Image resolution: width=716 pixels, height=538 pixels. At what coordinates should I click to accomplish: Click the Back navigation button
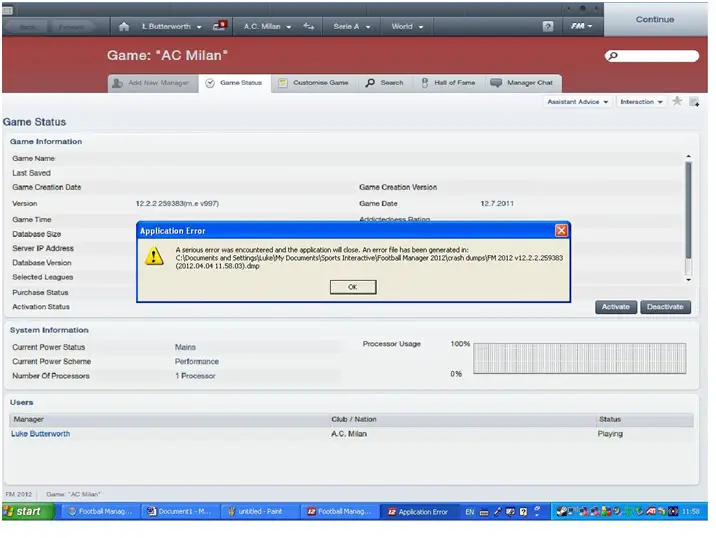(x=28, y=27)
